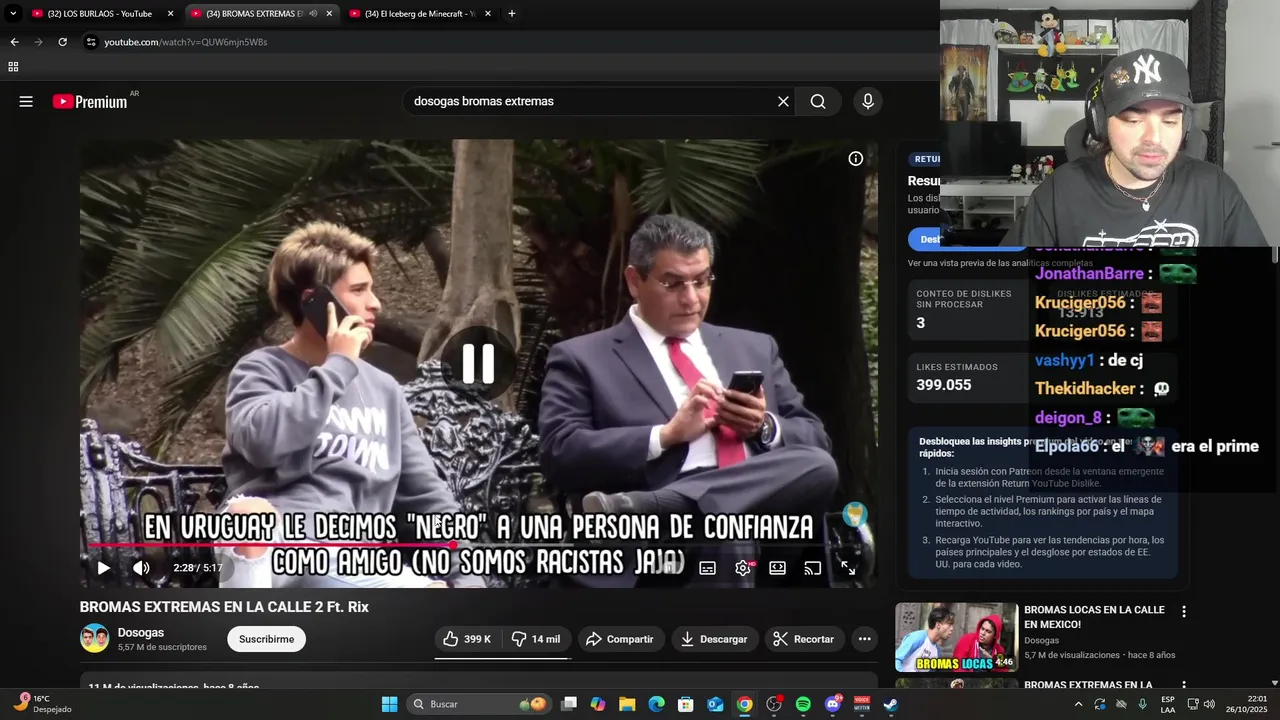Show hidden system tray icons
Image resolution: width=1280 pixels, height=720 pixels.
point(1078,704)
